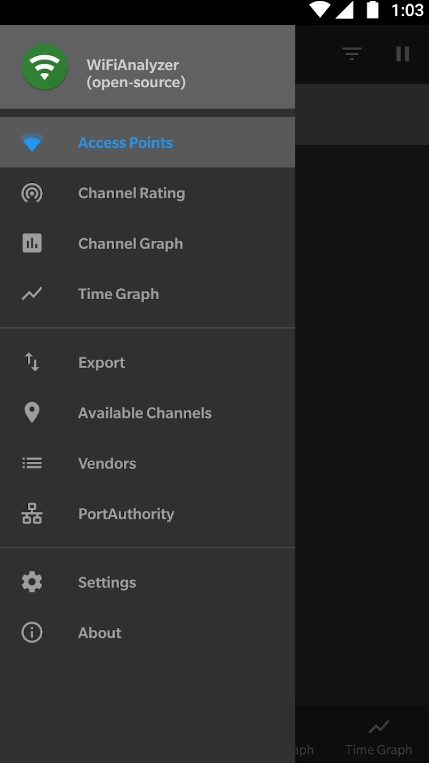
Task: Select the Time Graph line icon
Action: tap(32, 294)
